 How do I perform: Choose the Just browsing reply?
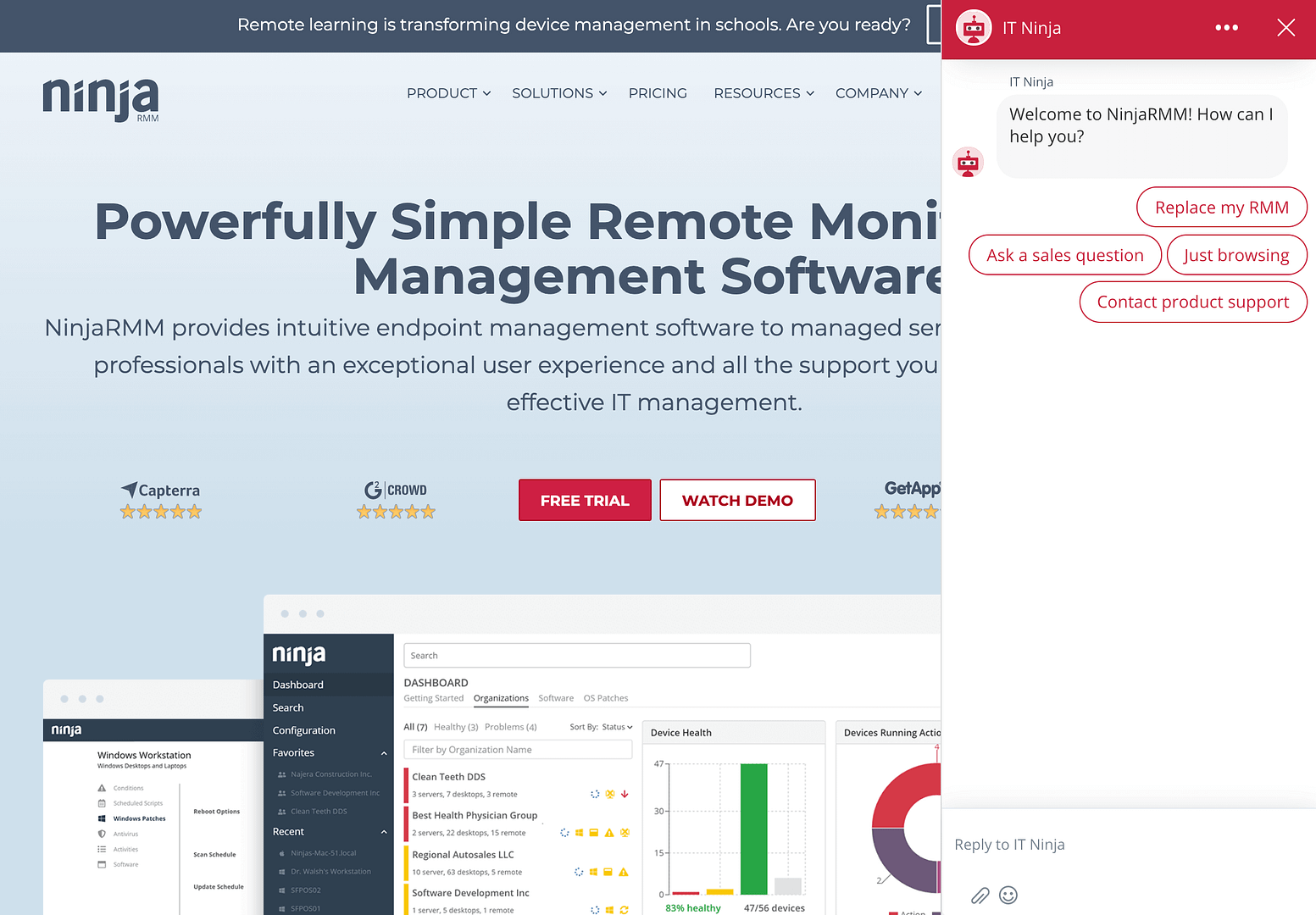pyautogui.click(x=1236, y=255)
